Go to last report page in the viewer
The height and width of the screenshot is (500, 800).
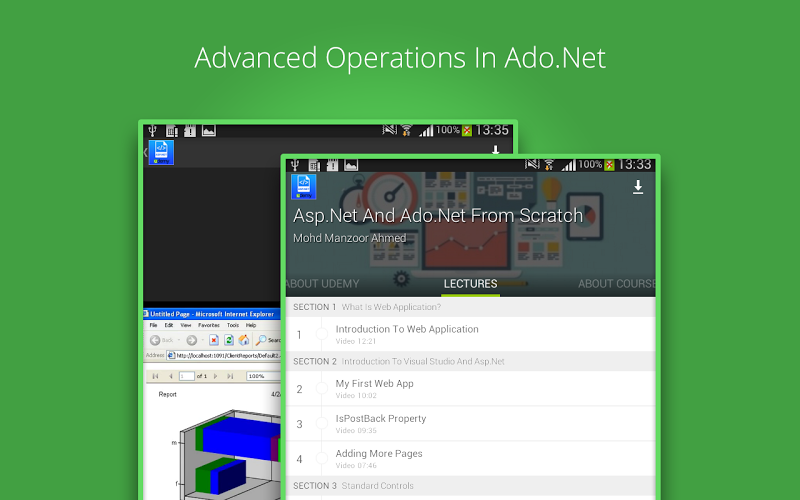click(230, 376)
